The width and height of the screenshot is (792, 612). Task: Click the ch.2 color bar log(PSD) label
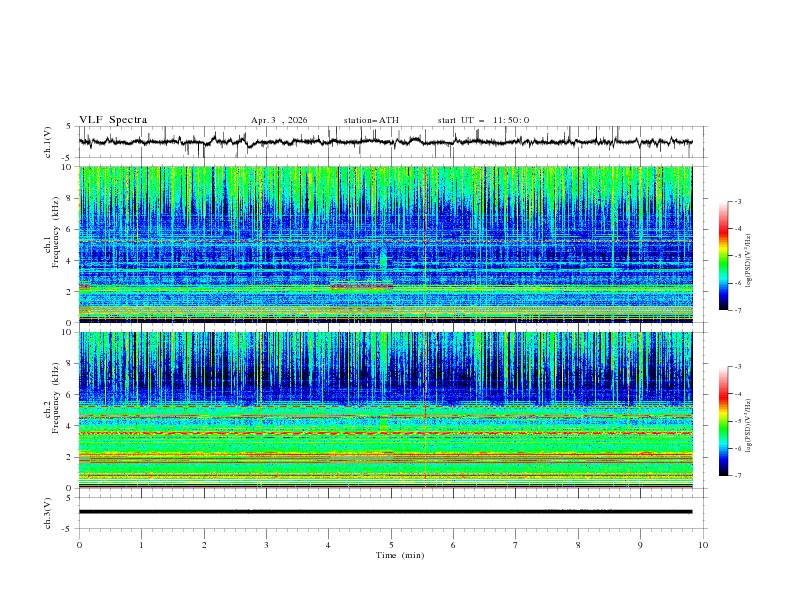click(749, 426)
